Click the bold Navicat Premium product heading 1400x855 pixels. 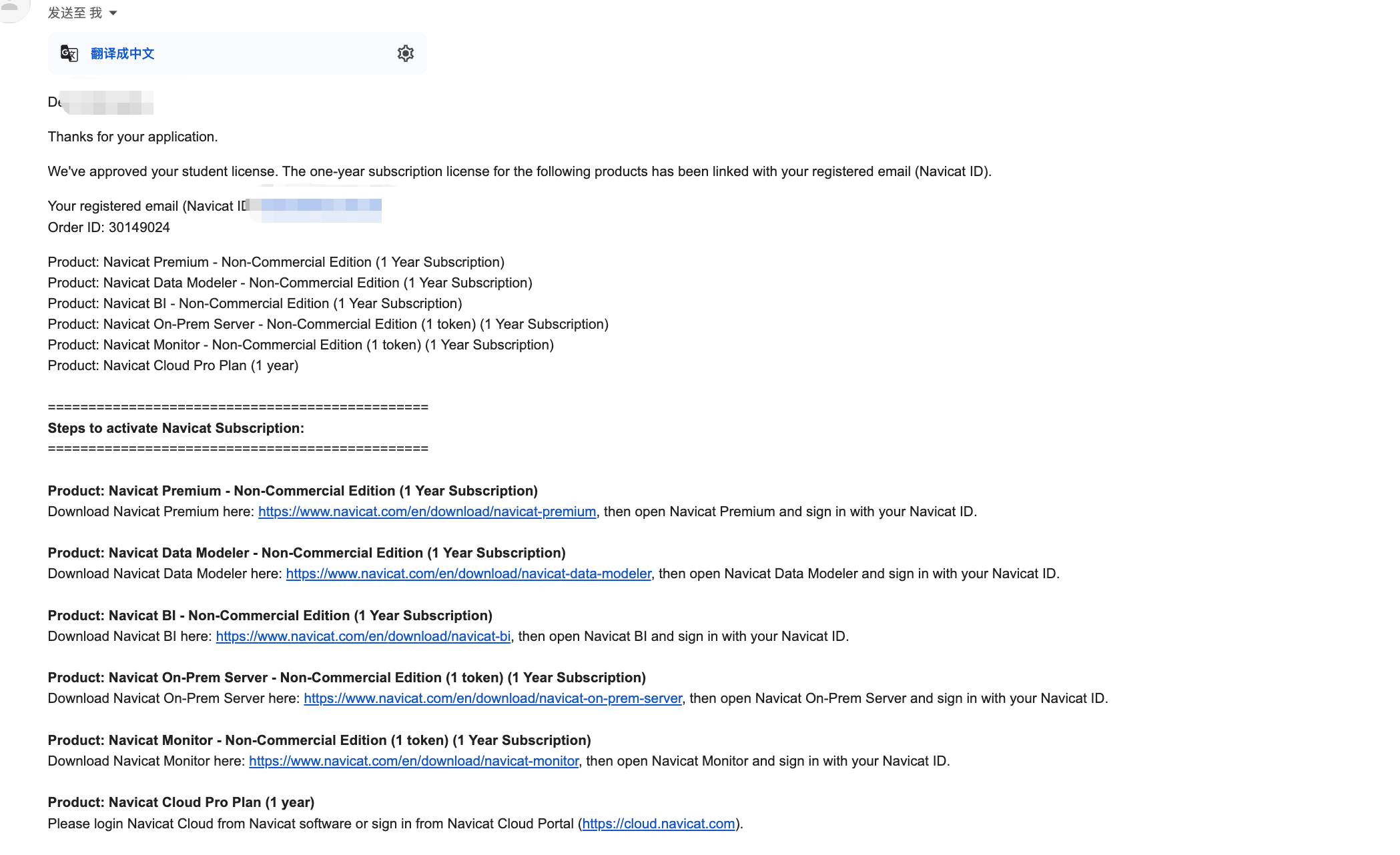pyautogui.click(x=292, y=491)
